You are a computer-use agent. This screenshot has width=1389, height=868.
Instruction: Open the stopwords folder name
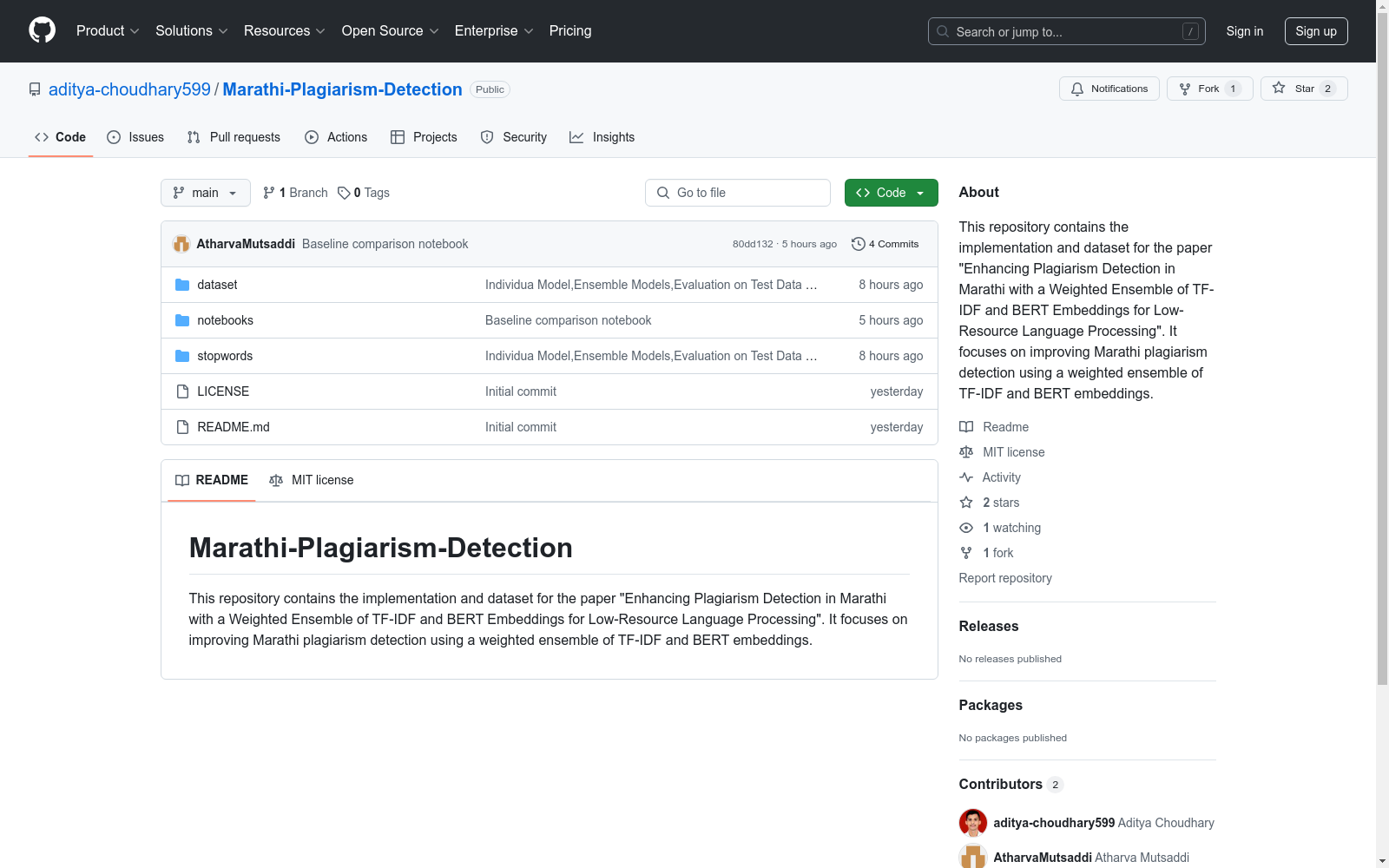click(x=225, y=356)
